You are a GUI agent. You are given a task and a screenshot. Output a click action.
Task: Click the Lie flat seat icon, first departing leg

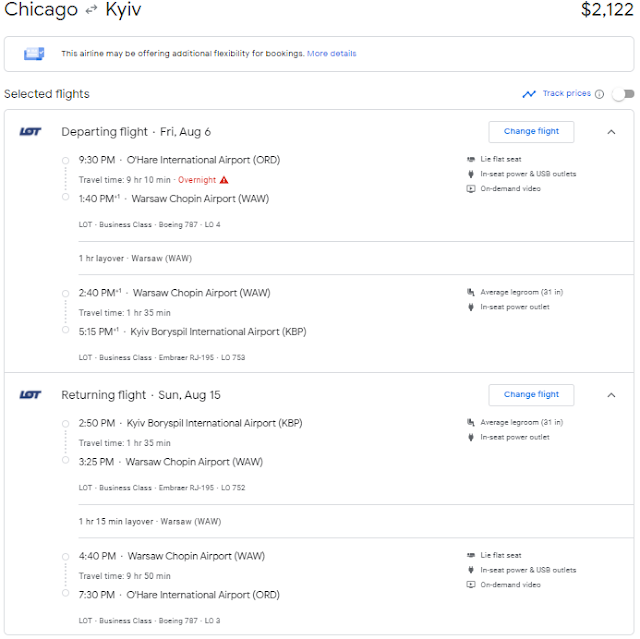471,159
